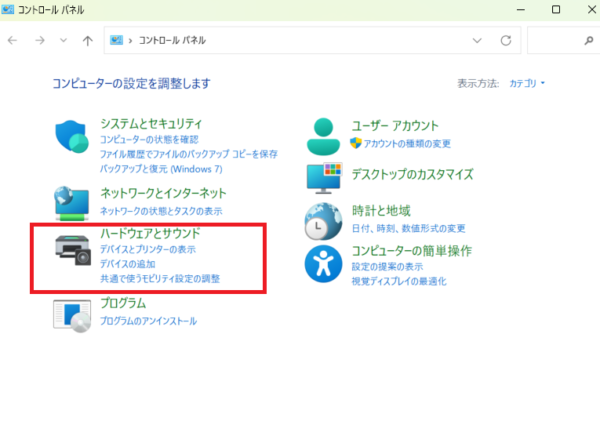Open コンピューターの簡単操作 category
600x421 pixels.
pyautogui.click(x=412, y=251)
